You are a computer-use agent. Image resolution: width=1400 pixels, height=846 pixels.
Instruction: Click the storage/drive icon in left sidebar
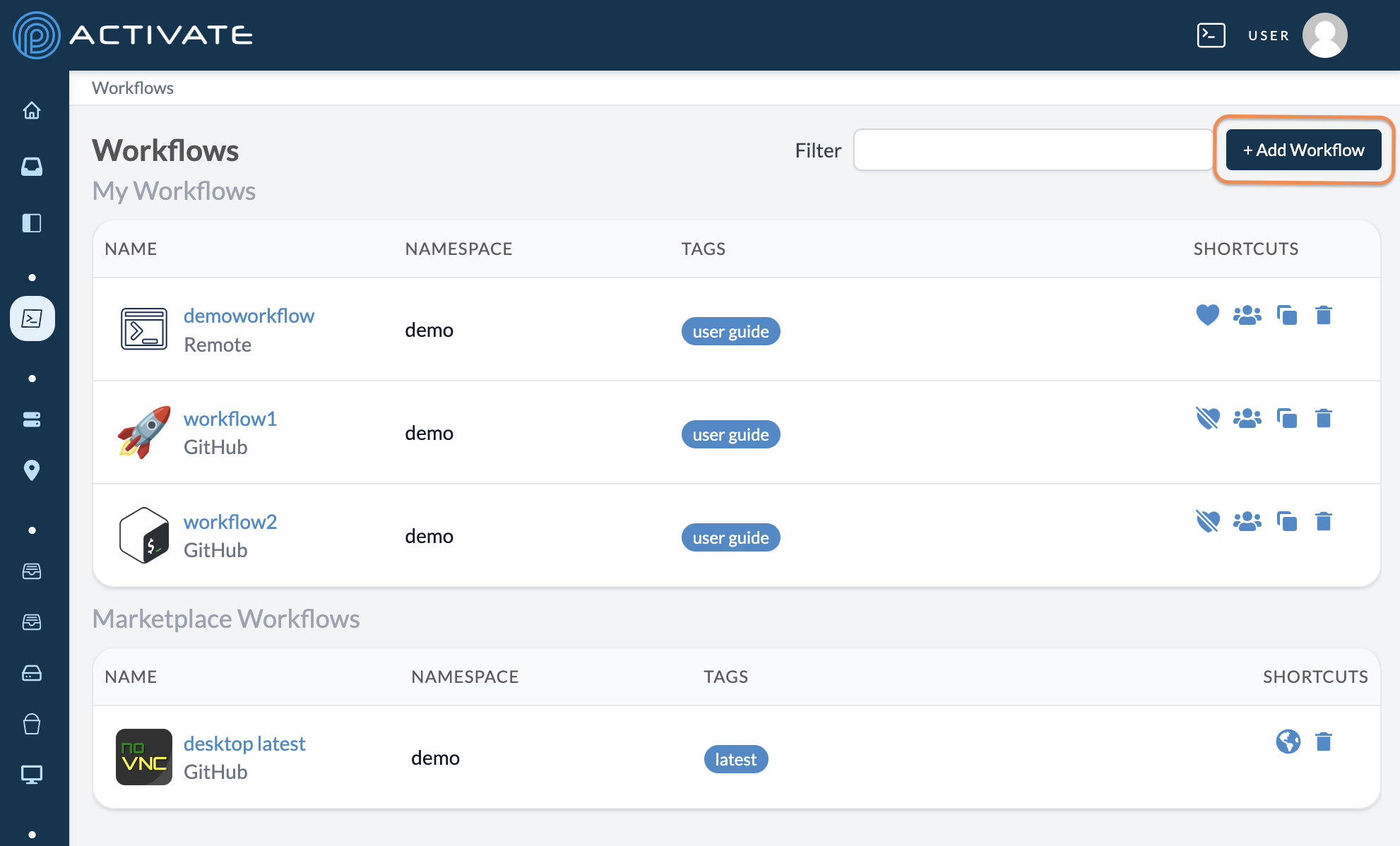tap(34, 670)
